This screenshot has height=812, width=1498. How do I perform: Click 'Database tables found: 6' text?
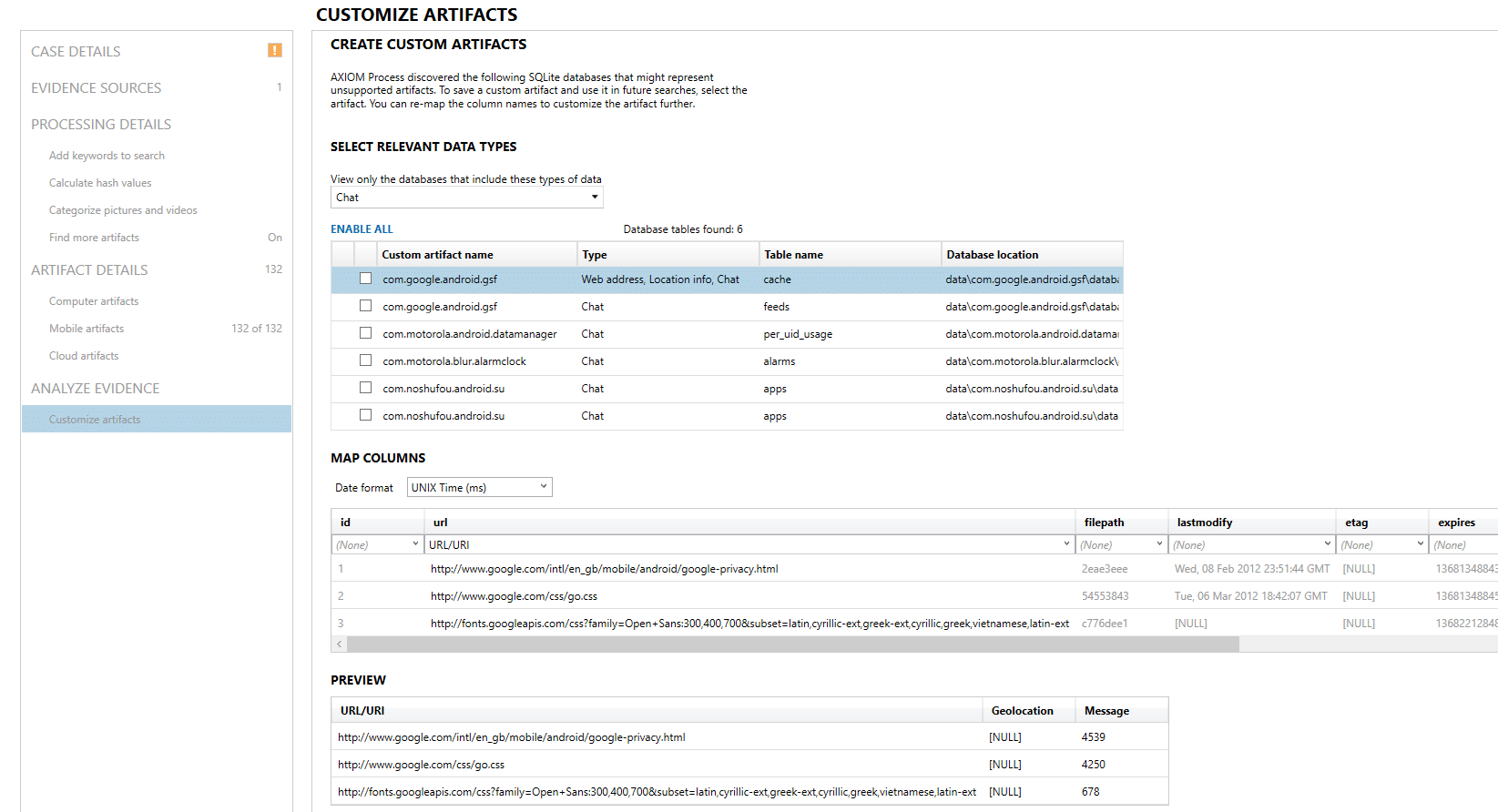click(683, 229)
